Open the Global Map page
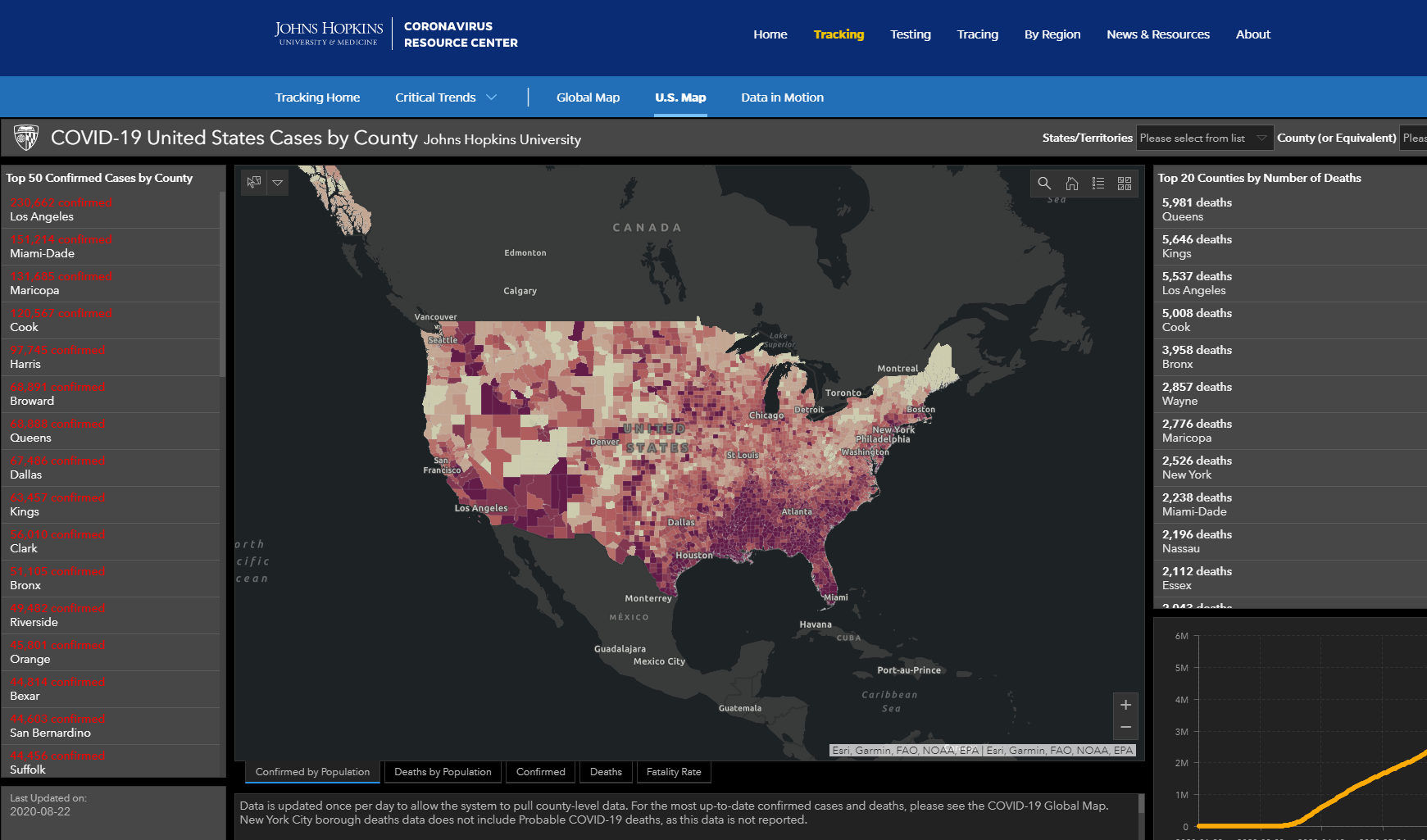The height and width of the screenshot is (840, 1427). (x=588, y=97)
